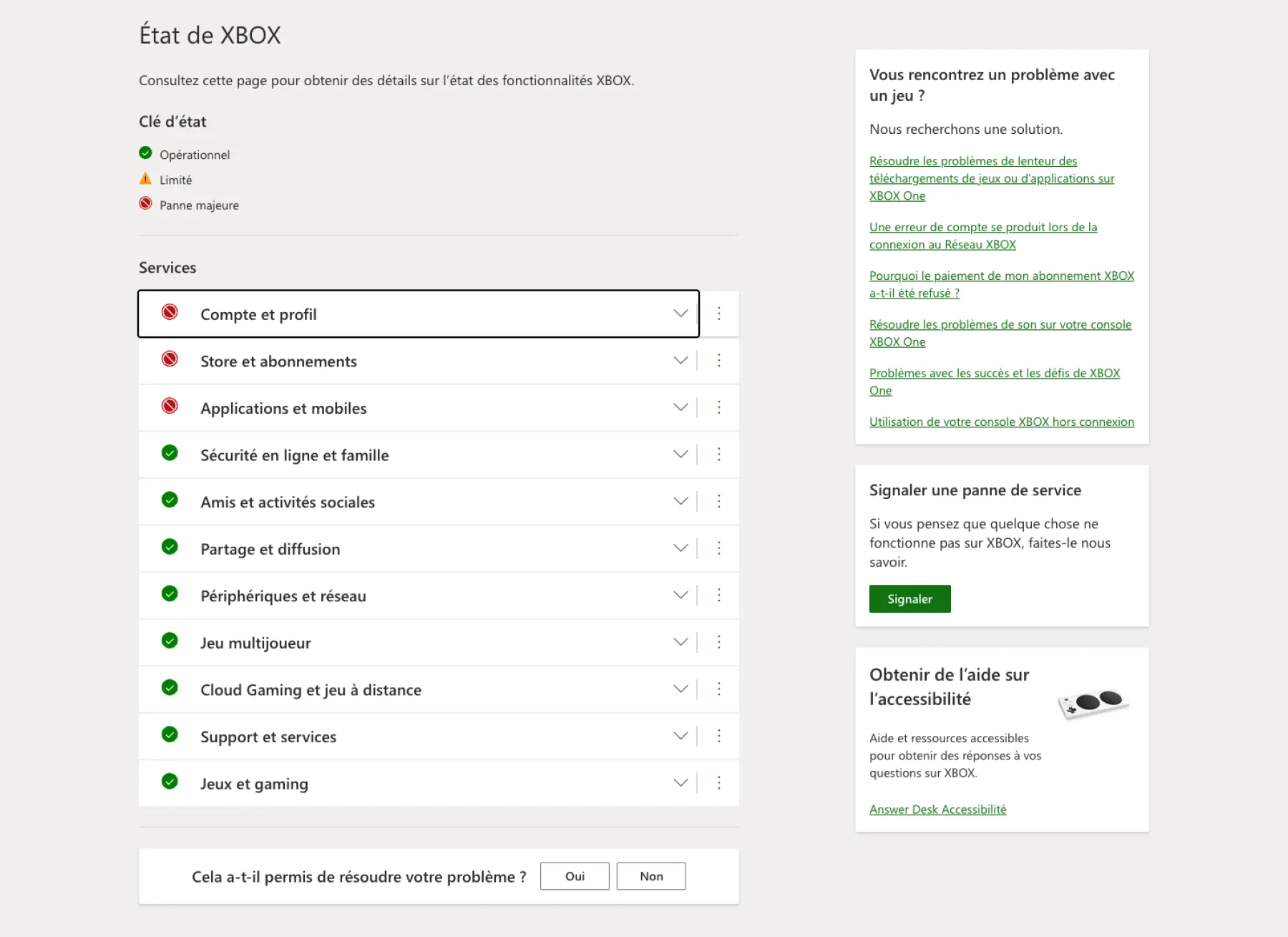Click the Limité legend warning triangle icon
Image resolution: width=1288 pixels, height=937 pixels.
click(145, 179)
